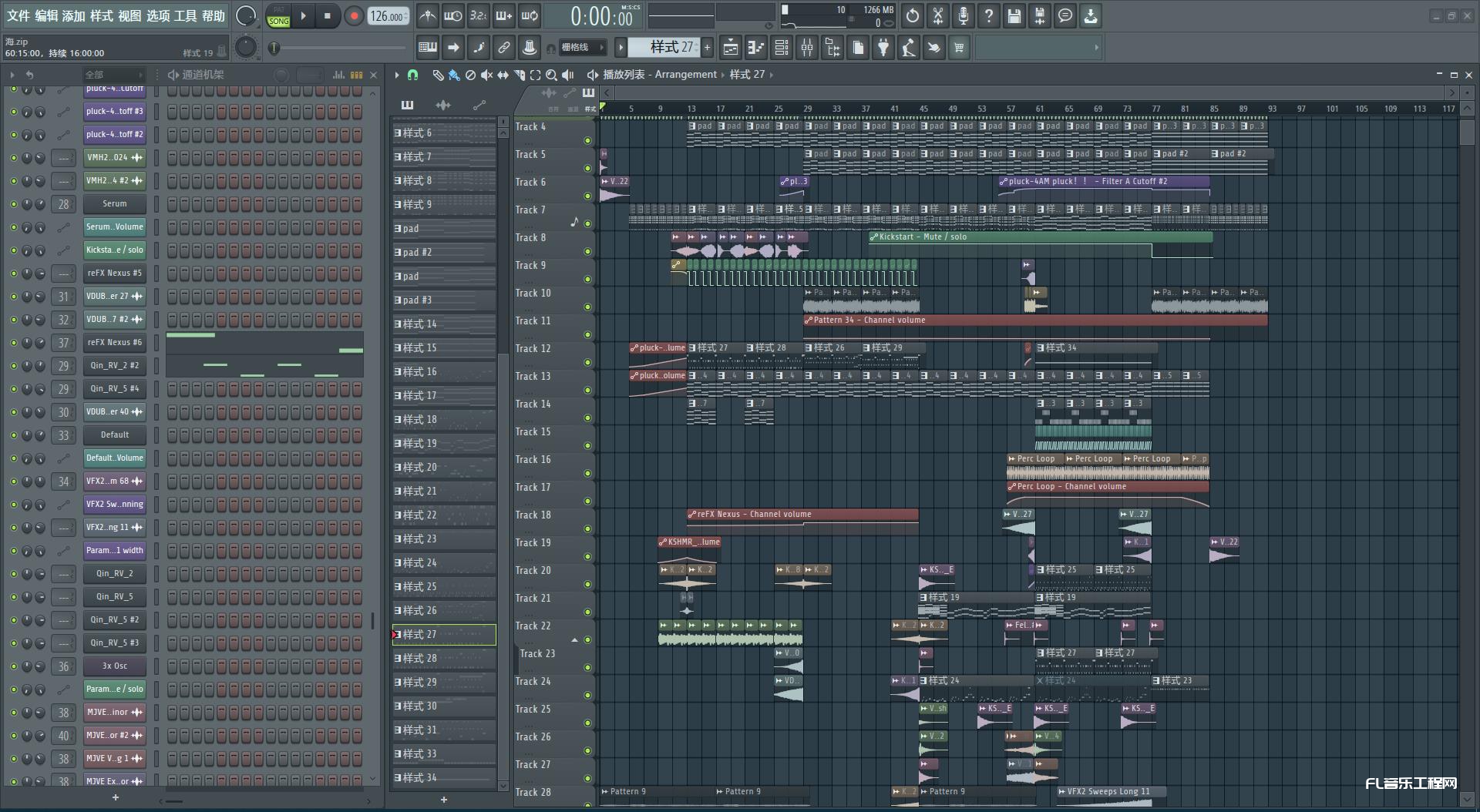Click the microphone one-click recording icon
The image size is (1480, 812).
pyautogui.click(x=964, y=15)
